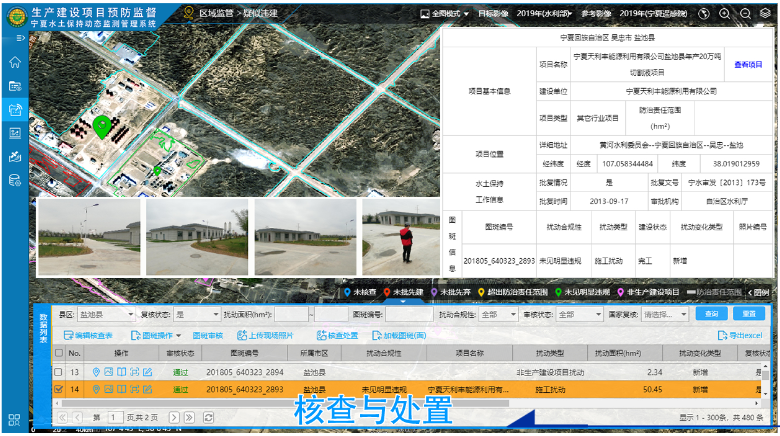Uncheck the checkbox for row 14
This screenshot has height=436, width=780.
pyautogui.click(x=59, y=389)
